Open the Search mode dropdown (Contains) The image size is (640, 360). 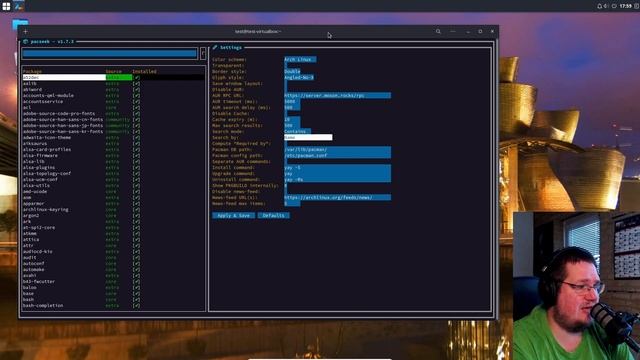click(298, 131)
